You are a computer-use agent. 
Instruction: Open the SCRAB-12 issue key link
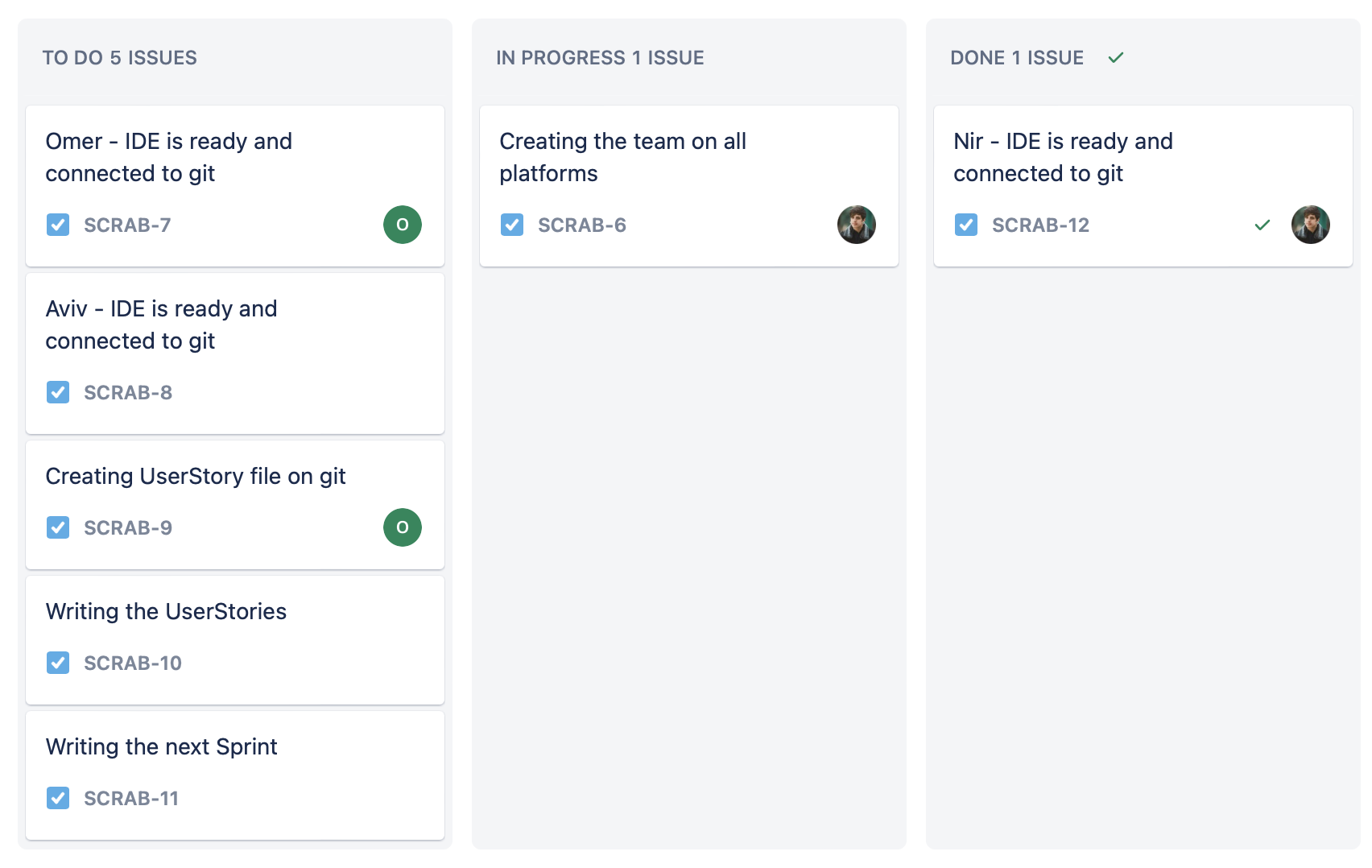click(1040, 225)
